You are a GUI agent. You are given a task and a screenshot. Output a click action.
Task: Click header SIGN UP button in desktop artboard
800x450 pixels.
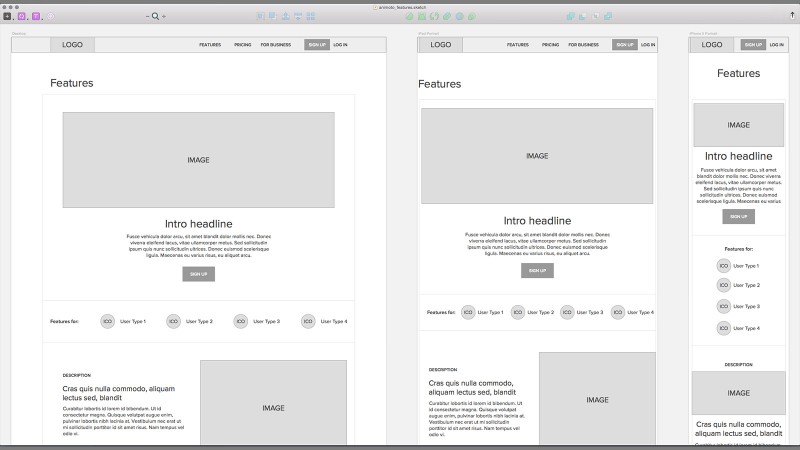click(x=317, y=45)
